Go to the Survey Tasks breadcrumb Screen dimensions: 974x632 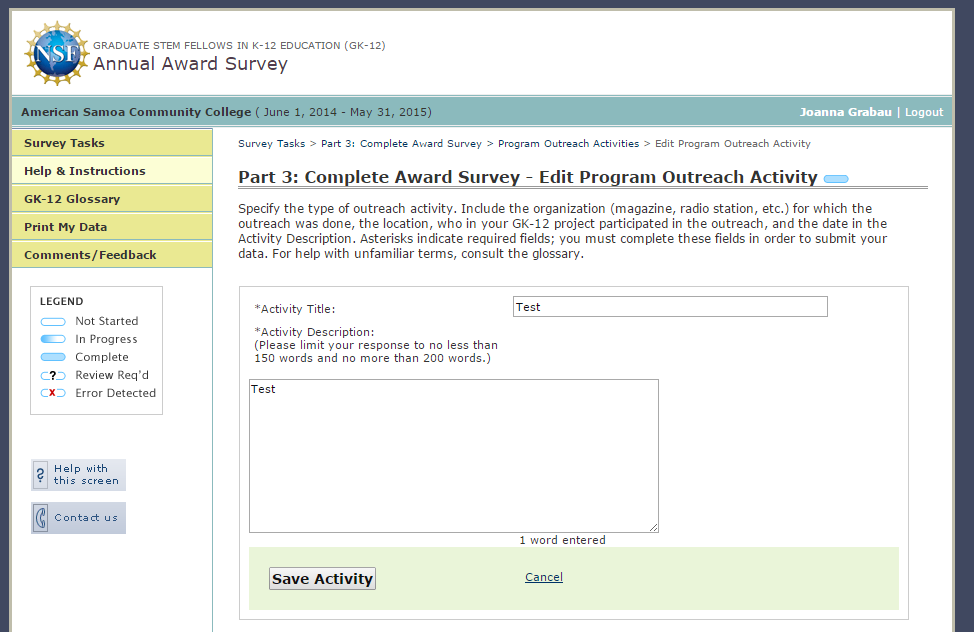[x=271, y=144]
